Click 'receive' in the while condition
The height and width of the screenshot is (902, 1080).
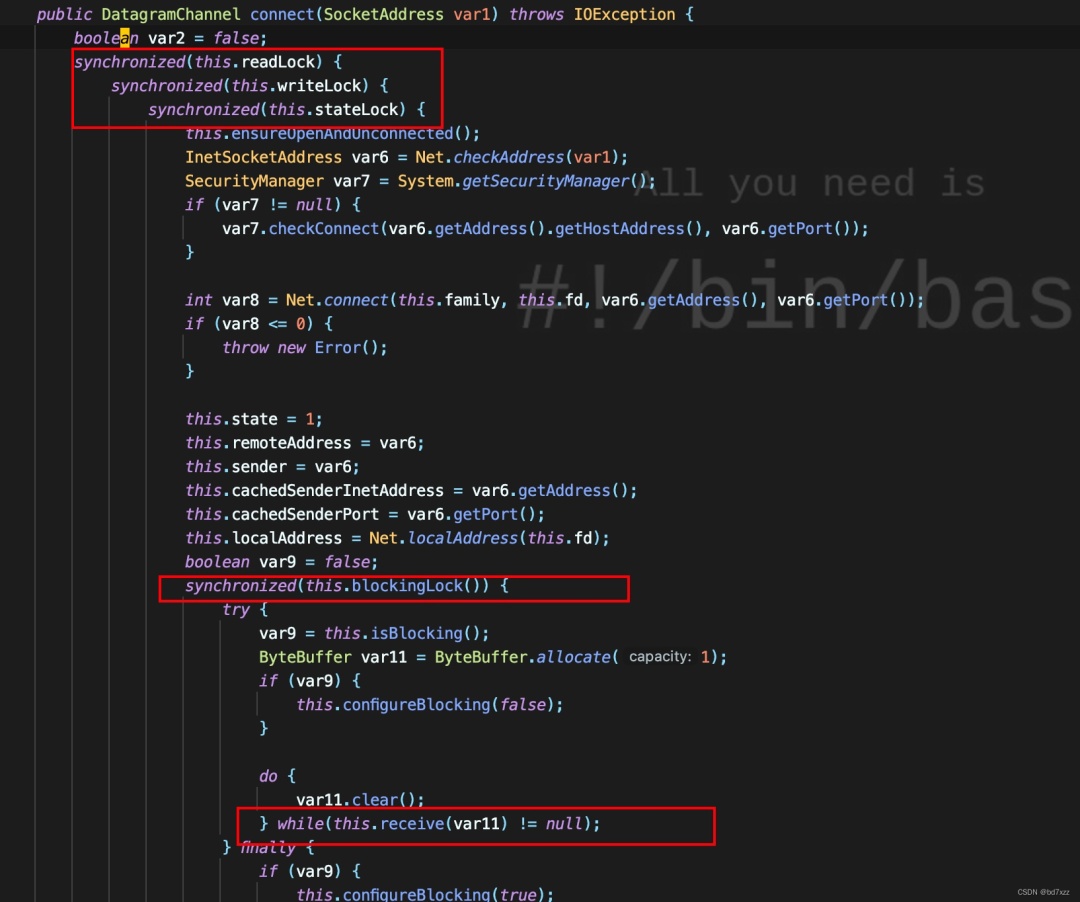pyautogui.click(x=412, y=824)
